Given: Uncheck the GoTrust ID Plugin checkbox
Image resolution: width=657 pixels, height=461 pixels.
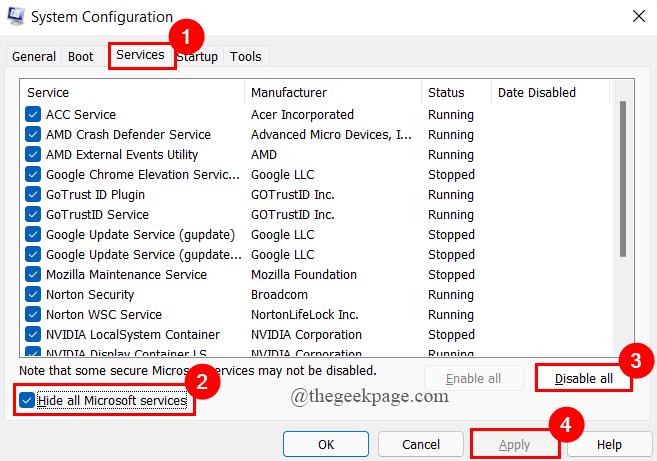Looking at the screenshot, I should point(33,195).
